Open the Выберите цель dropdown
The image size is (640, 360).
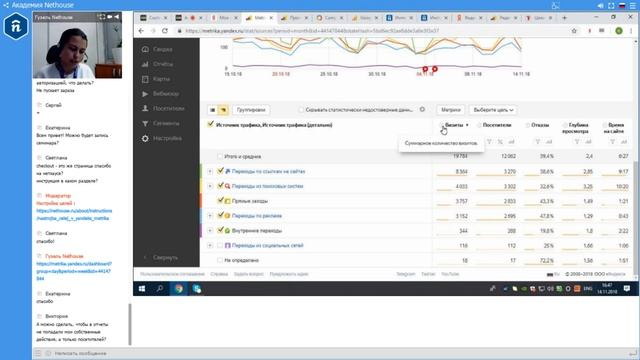click(493, 110)
